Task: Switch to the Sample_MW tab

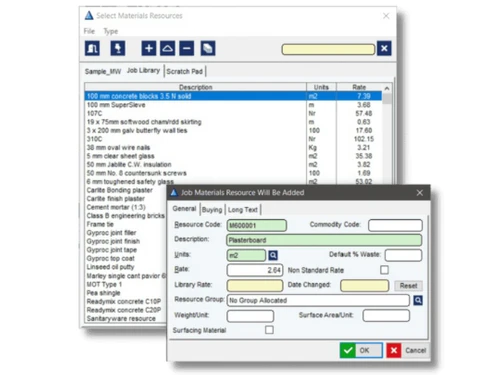Action: [x=103, y=71]
